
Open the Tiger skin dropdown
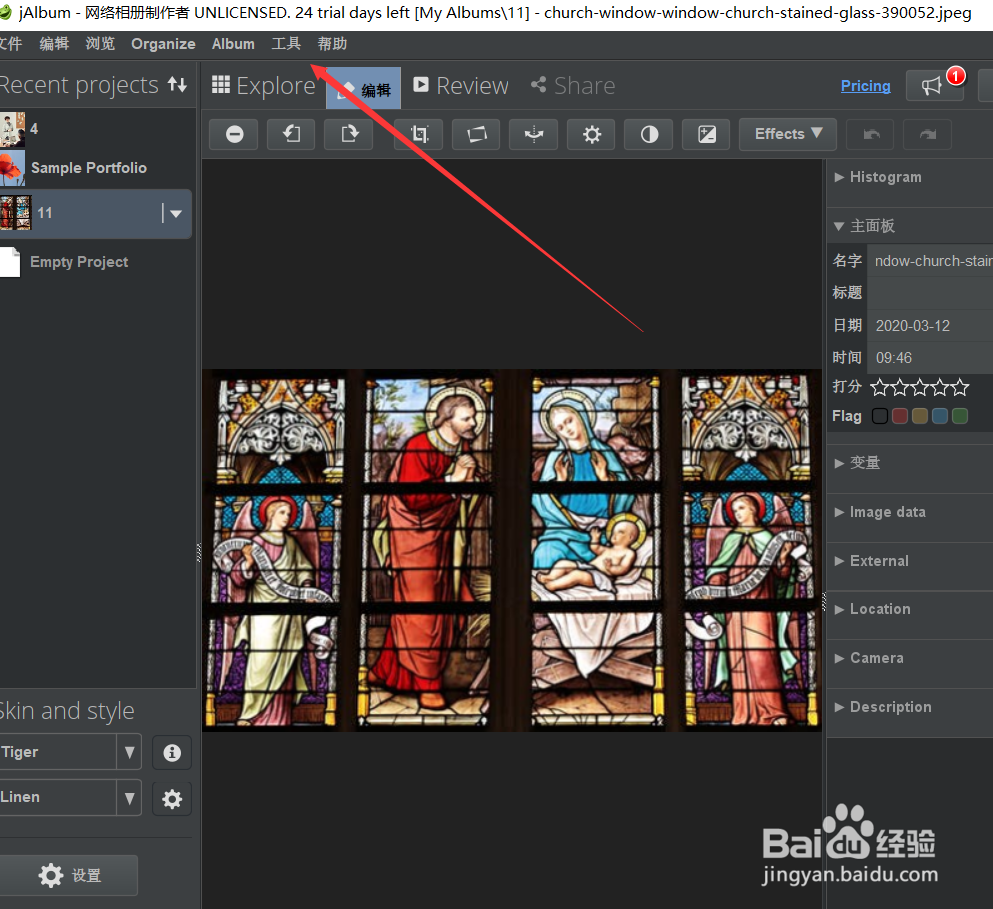[x=129, y=752]
